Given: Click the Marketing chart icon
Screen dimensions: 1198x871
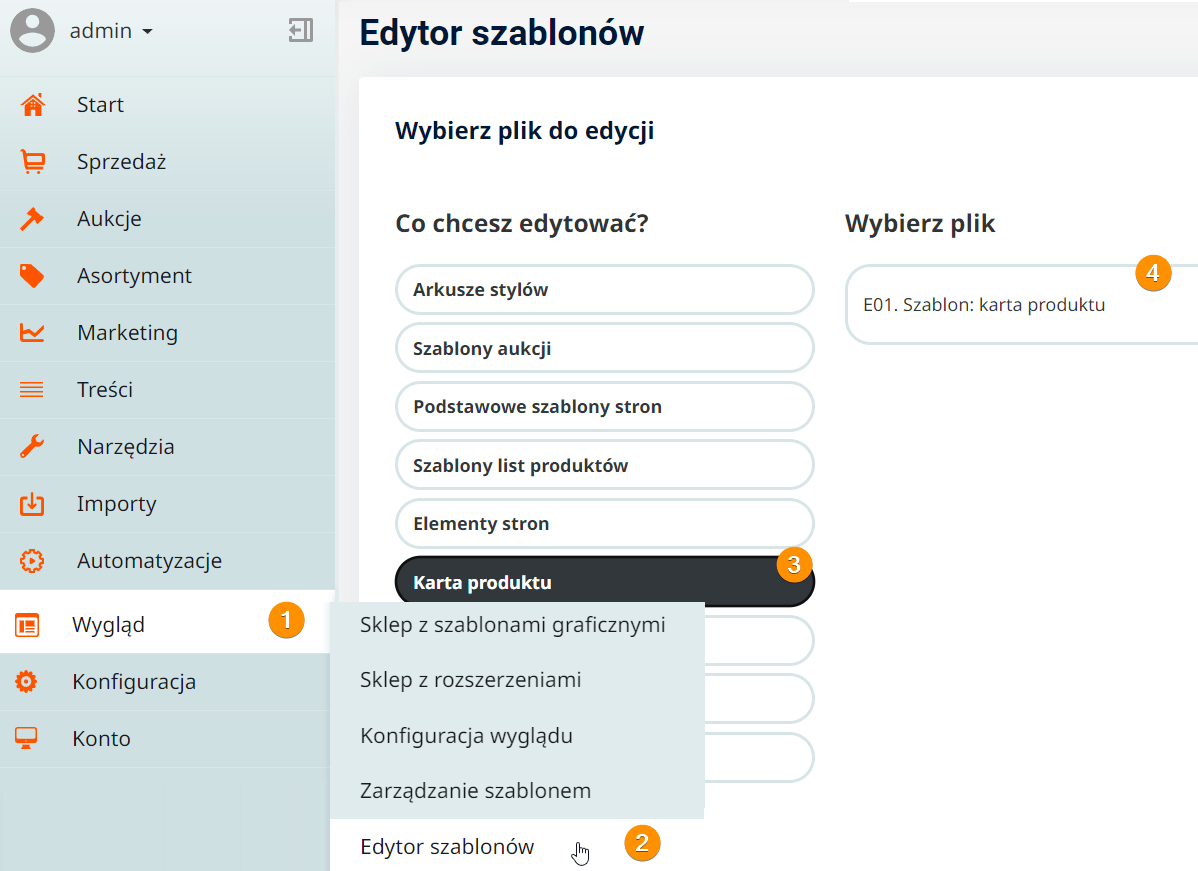Looking at the screenshot, I should coord(32,333).
